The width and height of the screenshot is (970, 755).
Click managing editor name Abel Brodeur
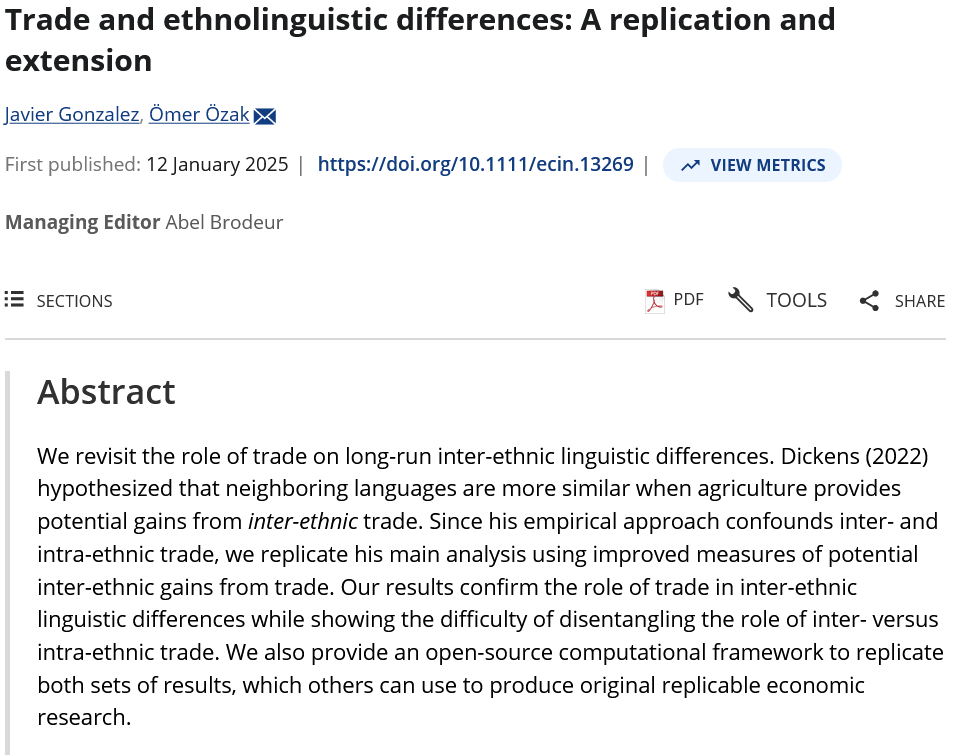pos(224,222)
